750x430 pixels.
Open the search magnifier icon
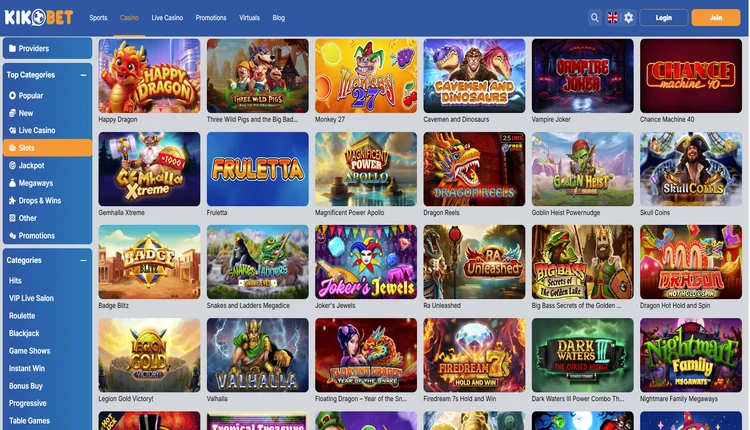(x=595, y=18)
